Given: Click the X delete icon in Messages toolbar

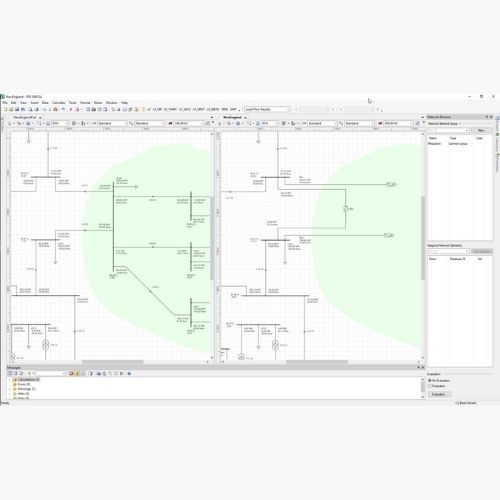Looking at the screenshot, I should click(x=122, y=373).
